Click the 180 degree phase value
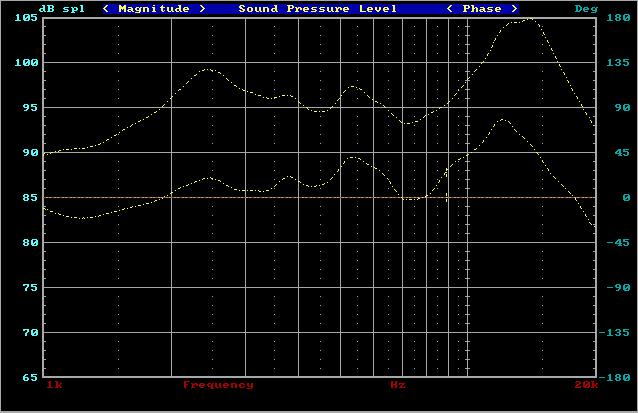Screen dimensions: 638x413 tap(618, 17)
